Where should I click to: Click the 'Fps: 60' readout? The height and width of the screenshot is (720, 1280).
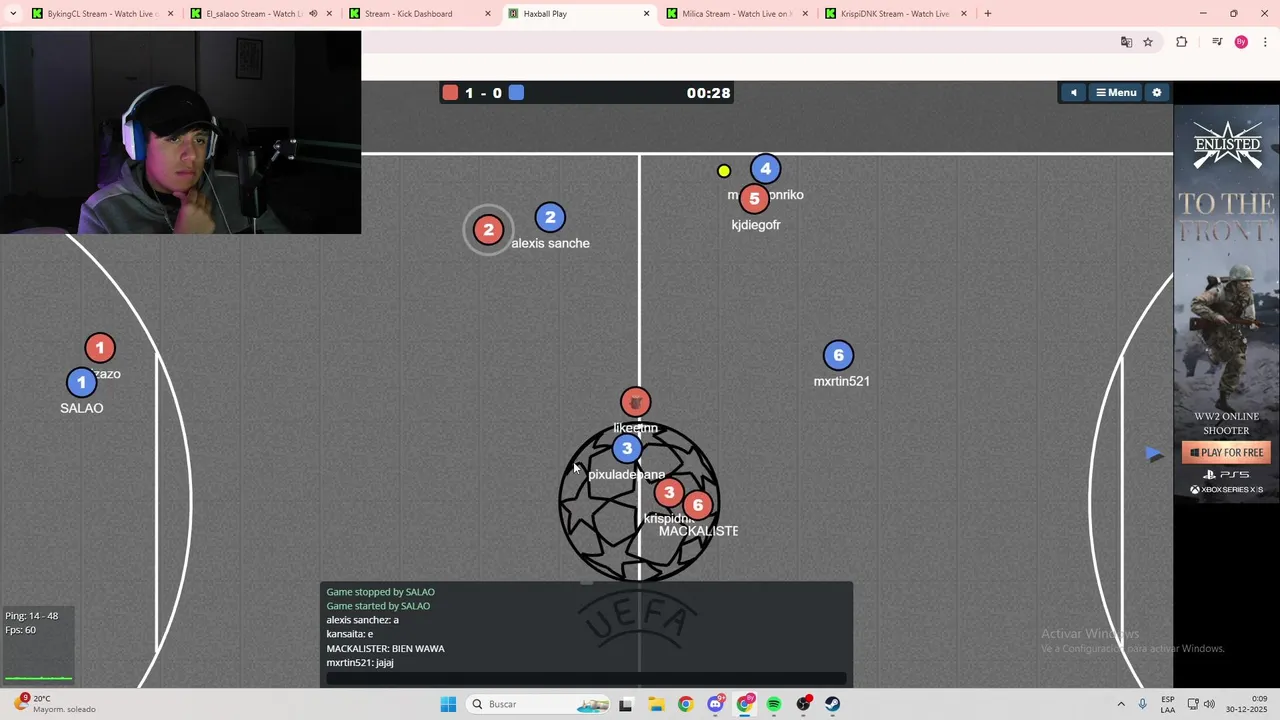[x=20, y=630]
